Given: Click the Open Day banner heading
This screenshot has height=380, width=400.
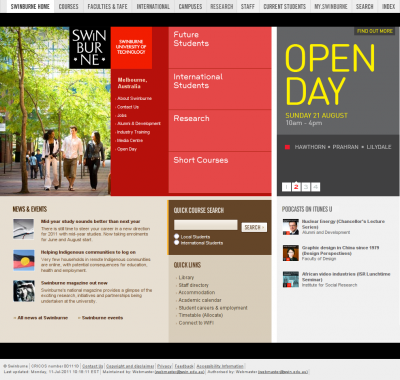Looking at the screenshot, I should pyautogui.click(x=330, y=75).
